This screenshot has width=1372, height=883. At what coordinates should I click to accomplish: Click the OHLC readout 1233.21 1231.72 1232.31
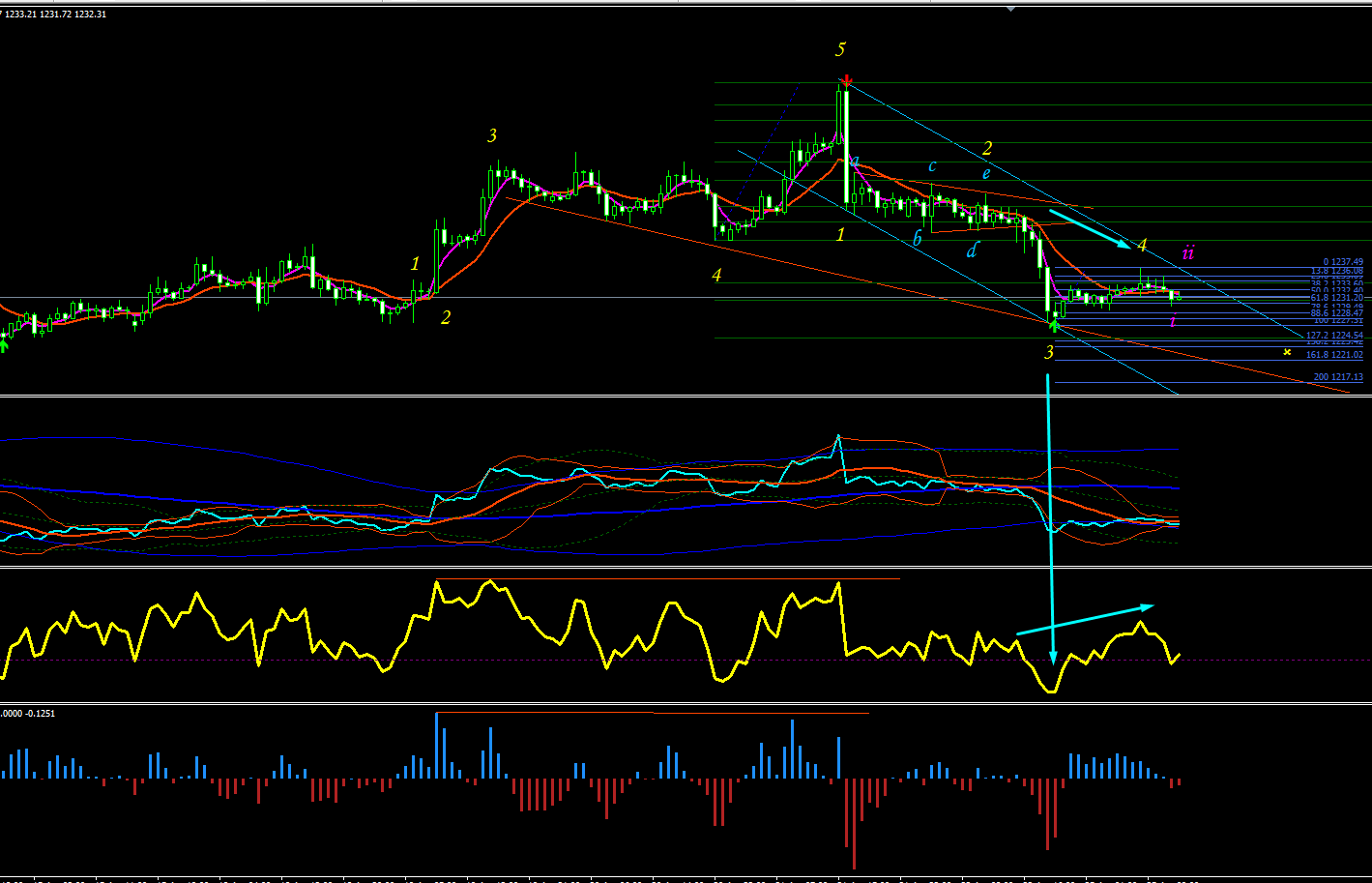click(55, 14)
